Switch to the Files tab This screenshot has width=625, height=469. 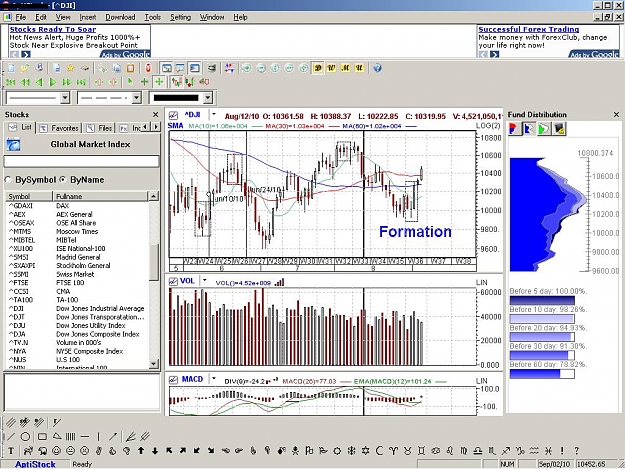[100, 128]
